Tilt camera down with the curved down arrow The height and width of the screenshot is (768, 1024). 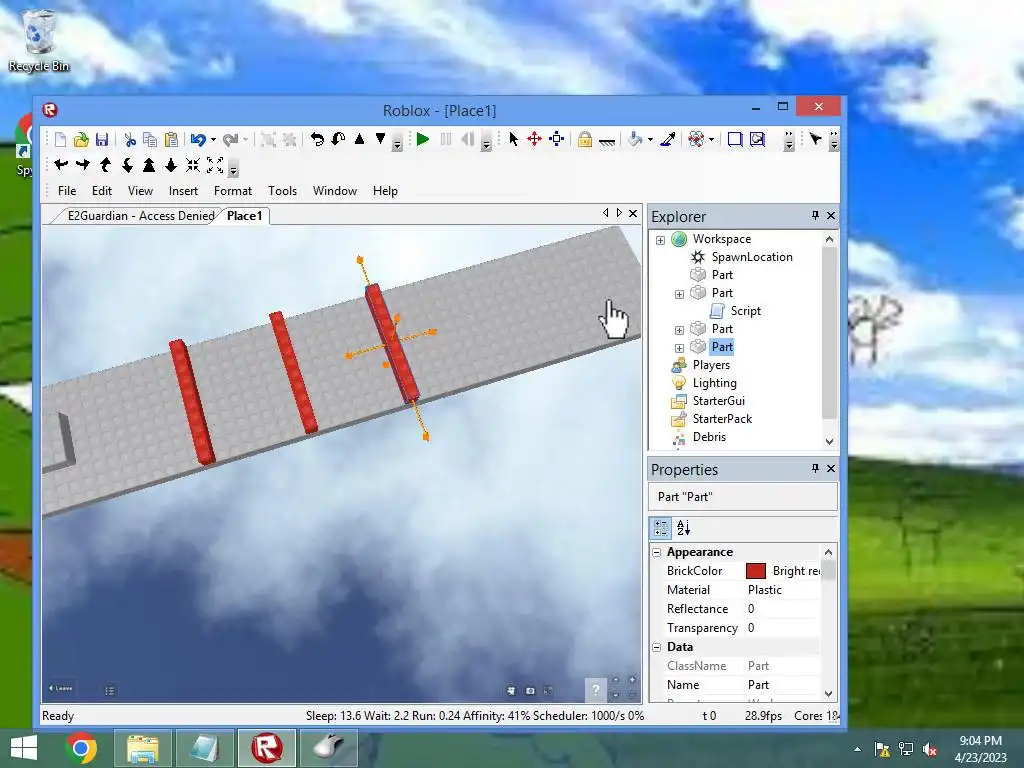(127, 165)
